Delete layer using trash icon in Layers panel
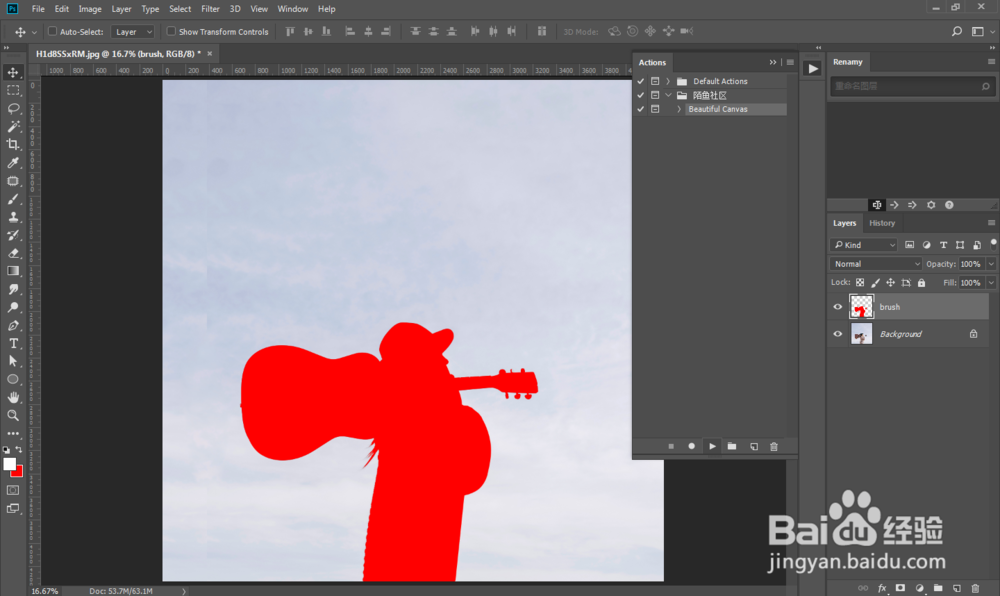1000x596 pixels. (x=975, y=588)
